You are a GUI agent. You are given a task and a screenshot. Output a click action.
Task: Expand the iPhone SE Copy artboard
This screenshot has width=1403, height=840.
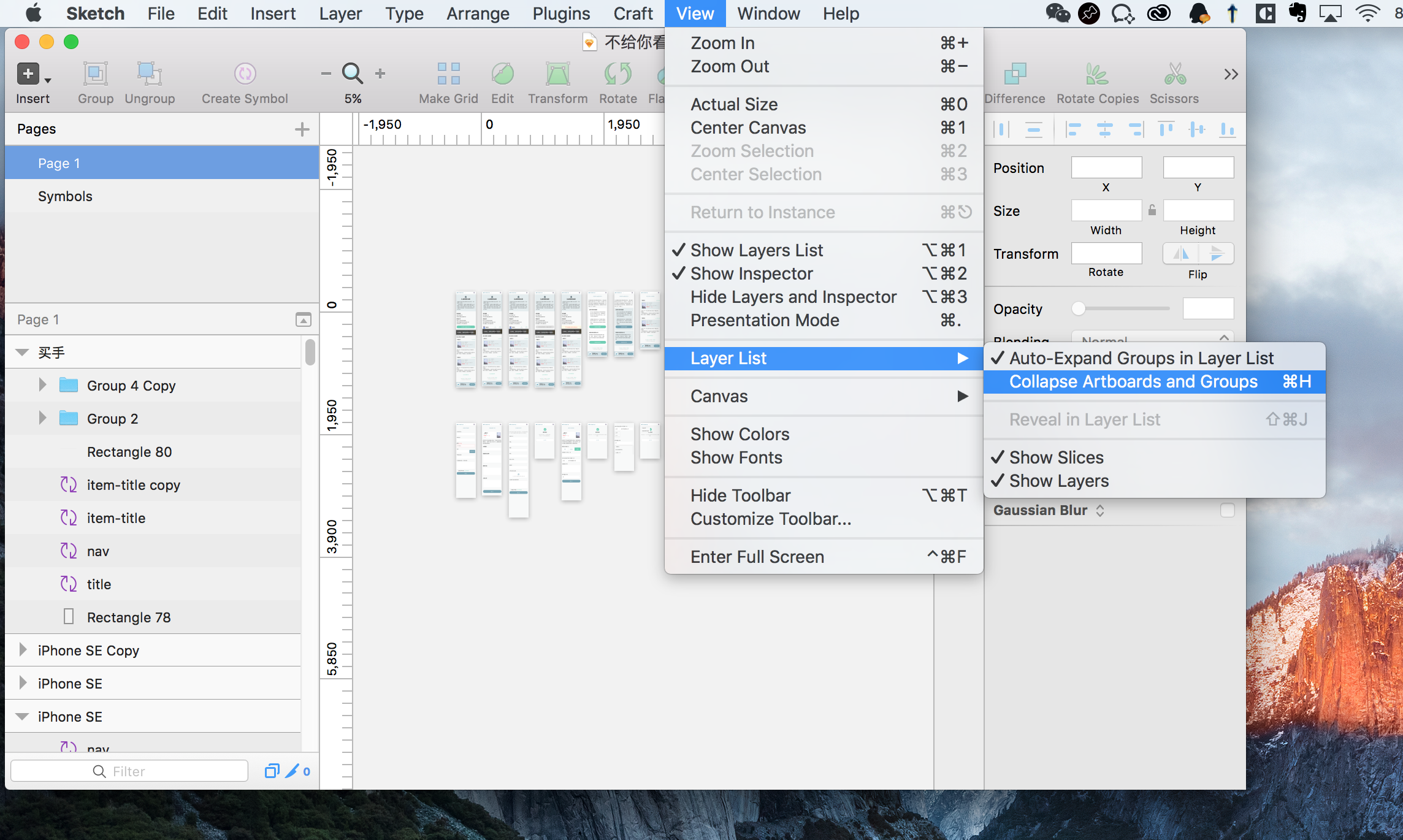coord(23,650)
